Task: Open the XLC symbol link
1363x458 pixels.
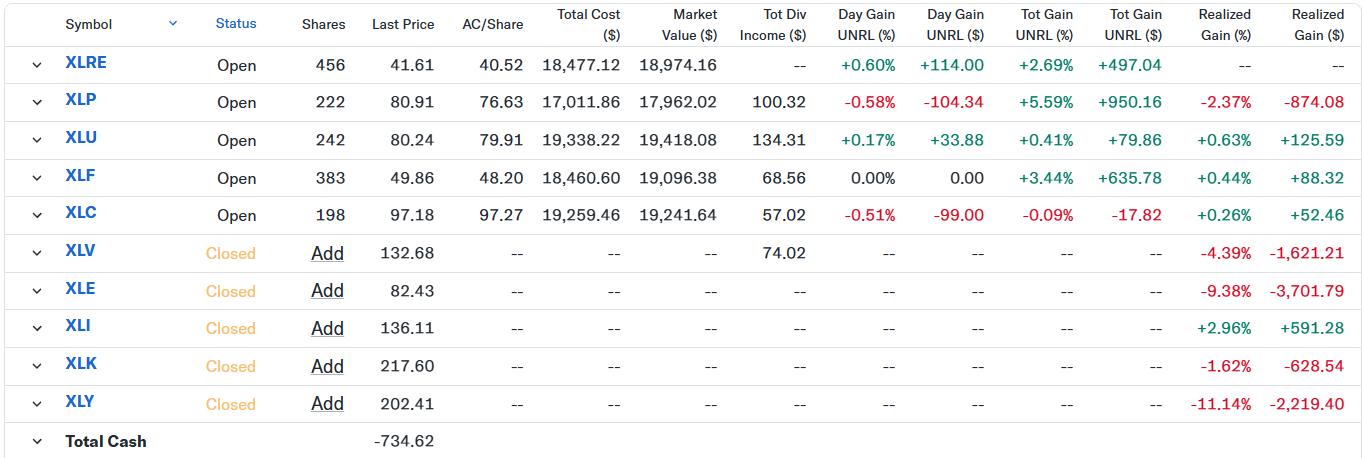Action: click(81, 213)
